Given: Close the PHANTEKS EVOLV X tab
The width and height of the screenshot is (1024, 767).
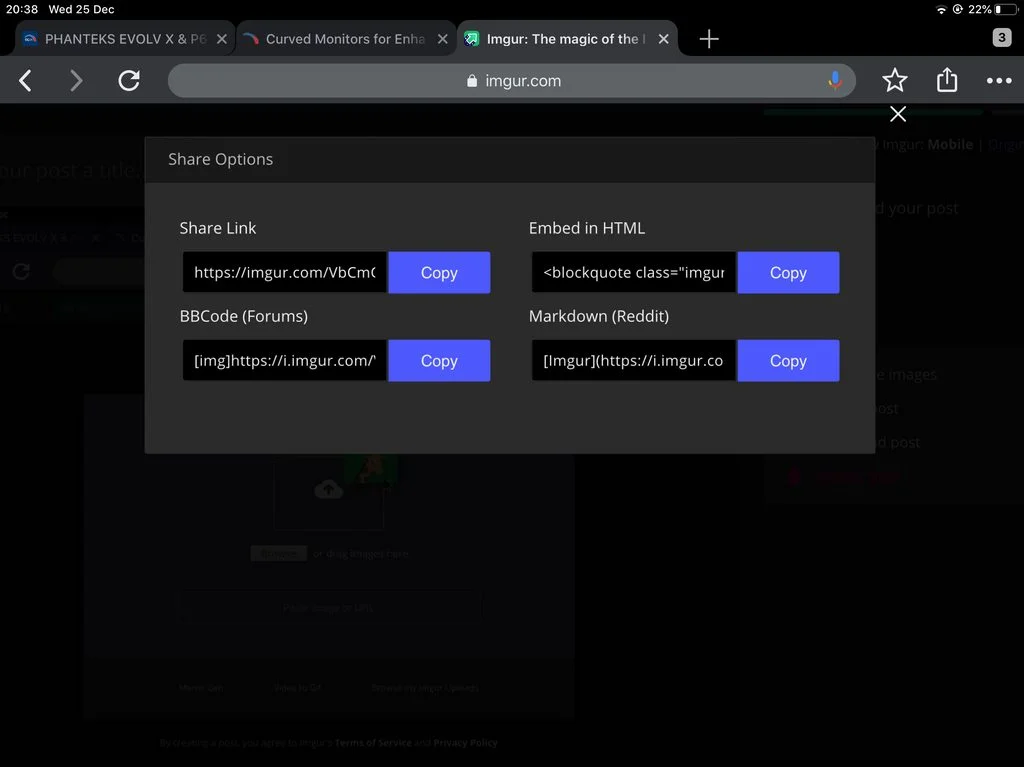Looking at the screenshot, I should [222, 39].
